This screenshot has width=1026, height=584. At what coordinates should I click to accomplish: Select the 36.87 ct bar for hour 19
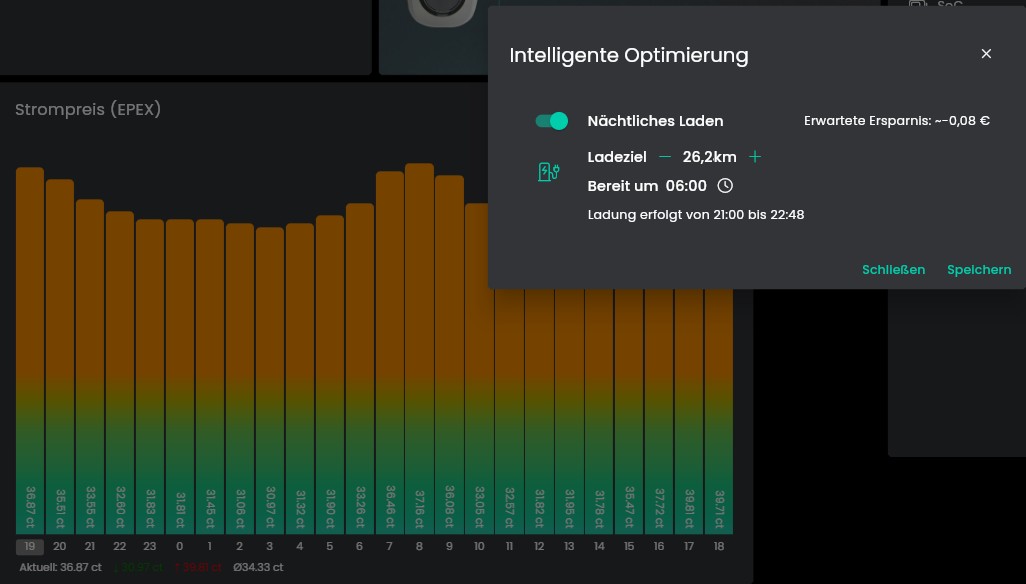pyautogui.click(x=30, y=350)
